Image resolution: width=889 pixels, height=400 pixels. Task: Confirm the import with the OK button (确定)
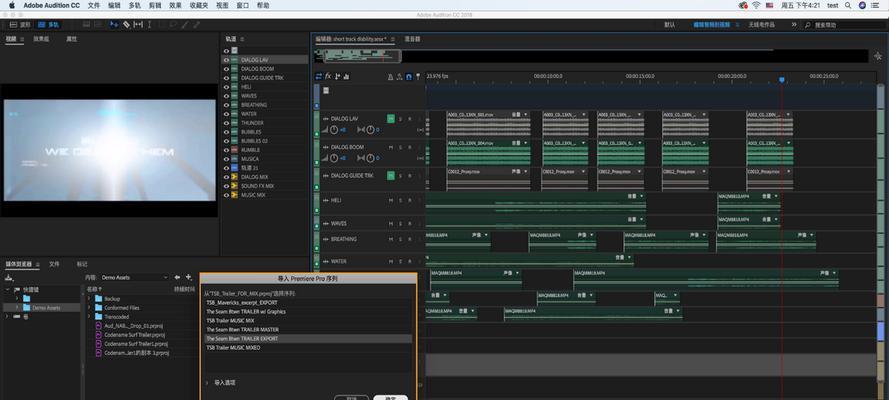[x=391, y=398]
